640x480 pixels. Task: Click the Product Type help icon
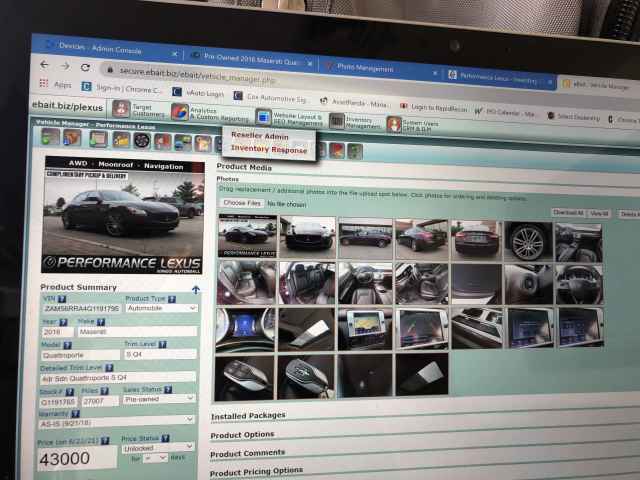tap(172, 299)
